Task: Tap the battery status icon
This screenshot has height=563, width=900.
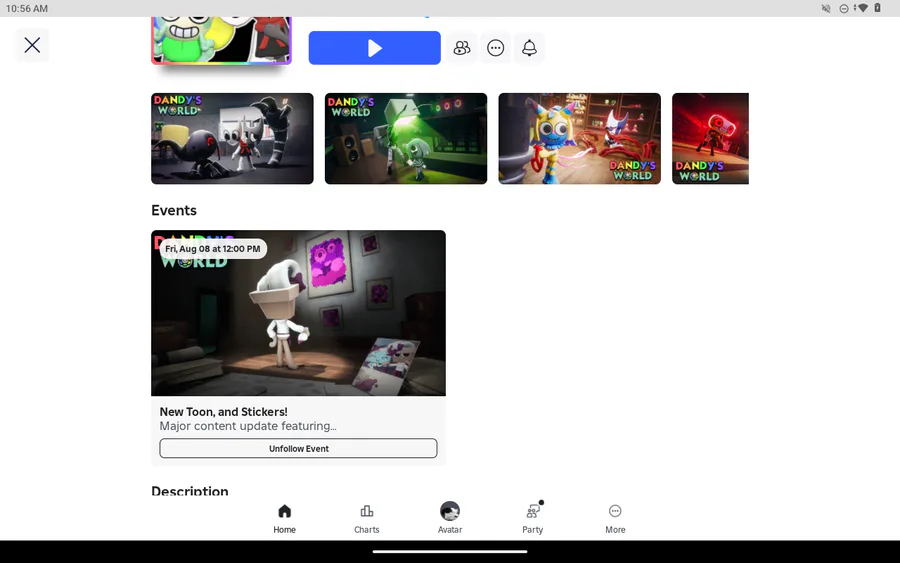Action: coord(878,8)
